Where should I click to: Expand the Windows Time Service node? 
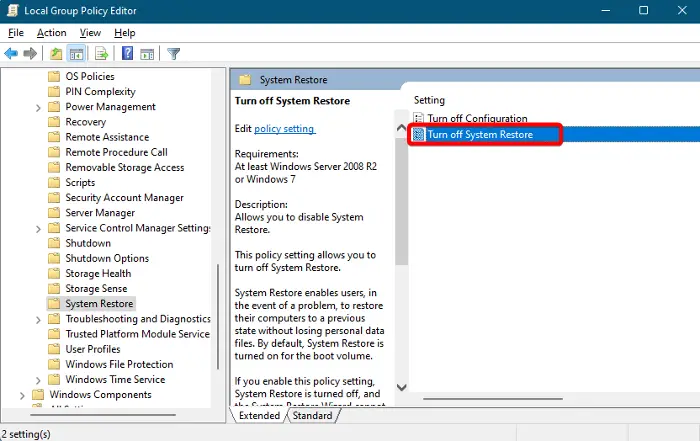pyautogui.click(x=38, y=380)
